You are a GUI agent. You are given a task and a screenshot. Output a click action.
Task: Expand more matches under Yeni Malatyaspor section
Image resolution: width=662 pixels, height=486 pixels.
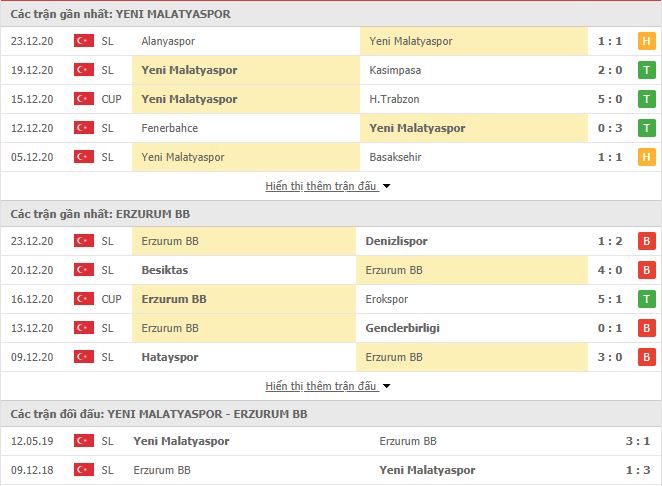(327, 186)
